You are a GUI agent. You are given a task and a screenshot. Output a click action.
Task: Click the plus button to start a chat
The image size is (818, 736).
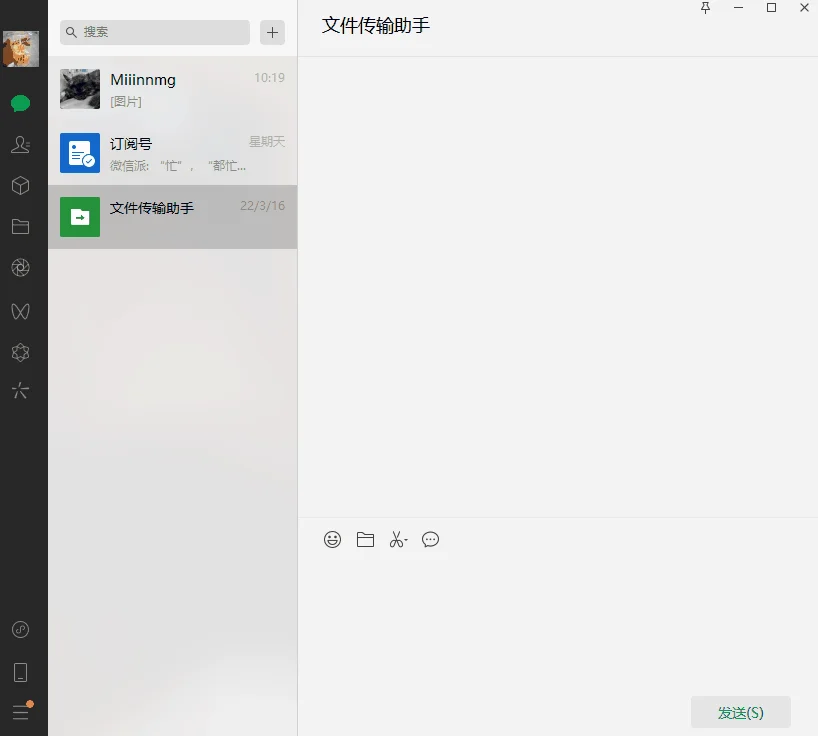pos(272,32)
